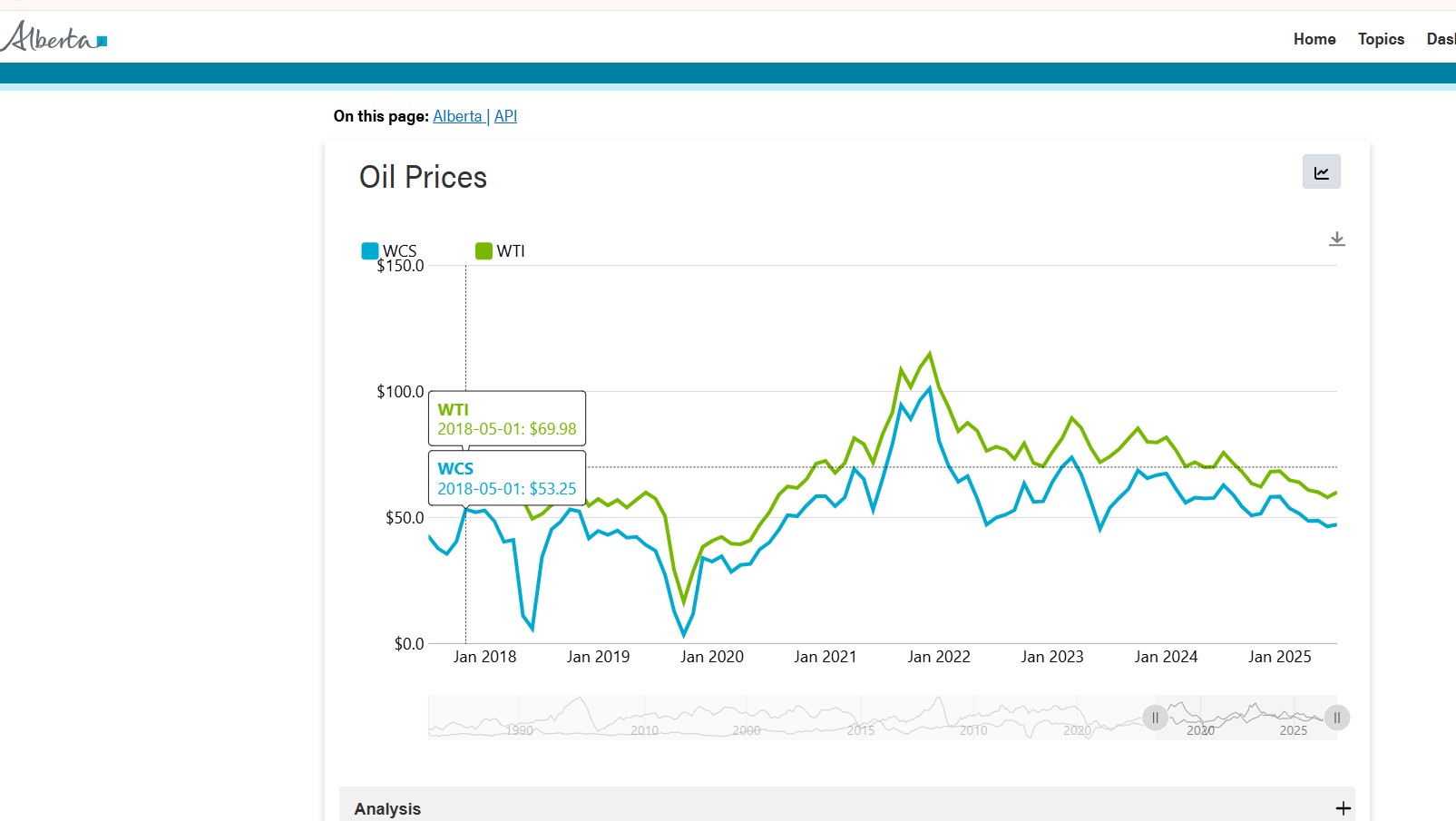Click the WTI peak near Jan 2022
Screen dimensions: 1456x821
point(930,354)
